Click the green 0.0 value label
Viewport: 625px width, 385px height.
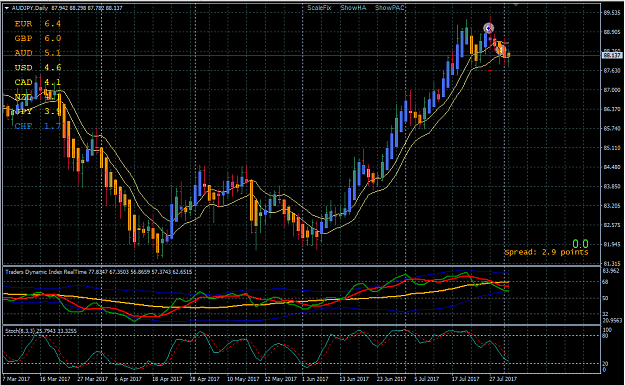[x=580, y=244]
